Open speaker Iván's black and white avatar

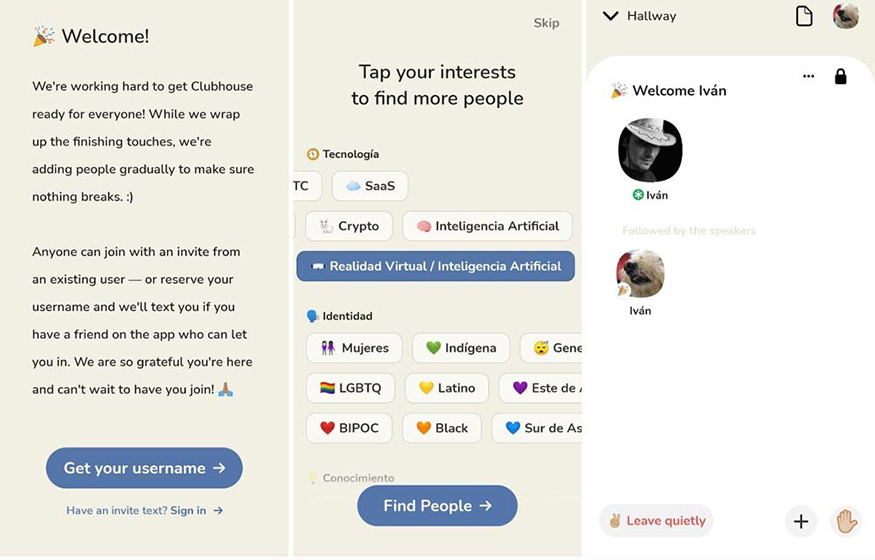650,150
